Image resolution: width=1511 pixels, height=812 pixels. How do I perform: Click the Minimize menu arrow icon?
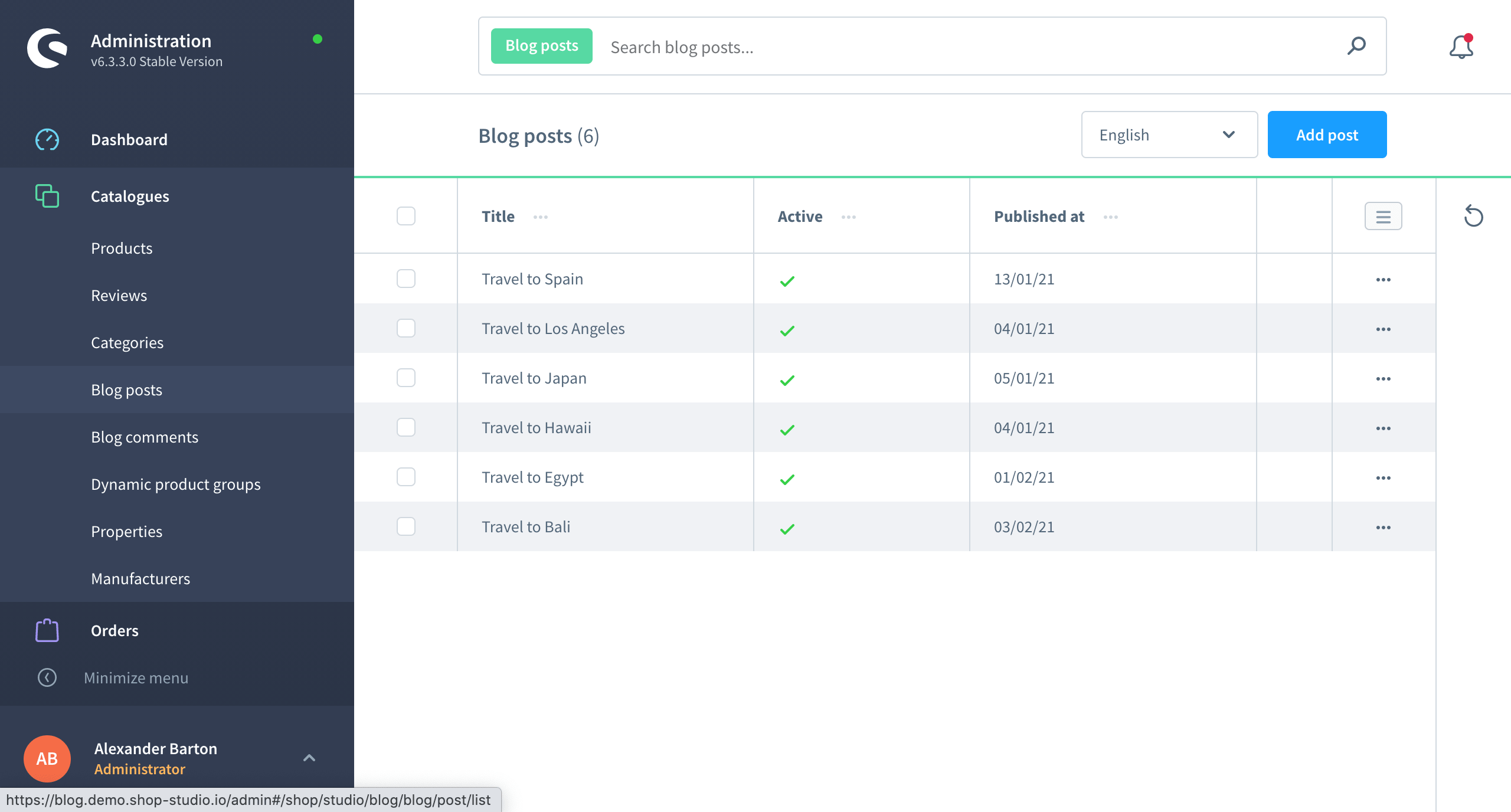pyautogui.click(x=47, y=677)
